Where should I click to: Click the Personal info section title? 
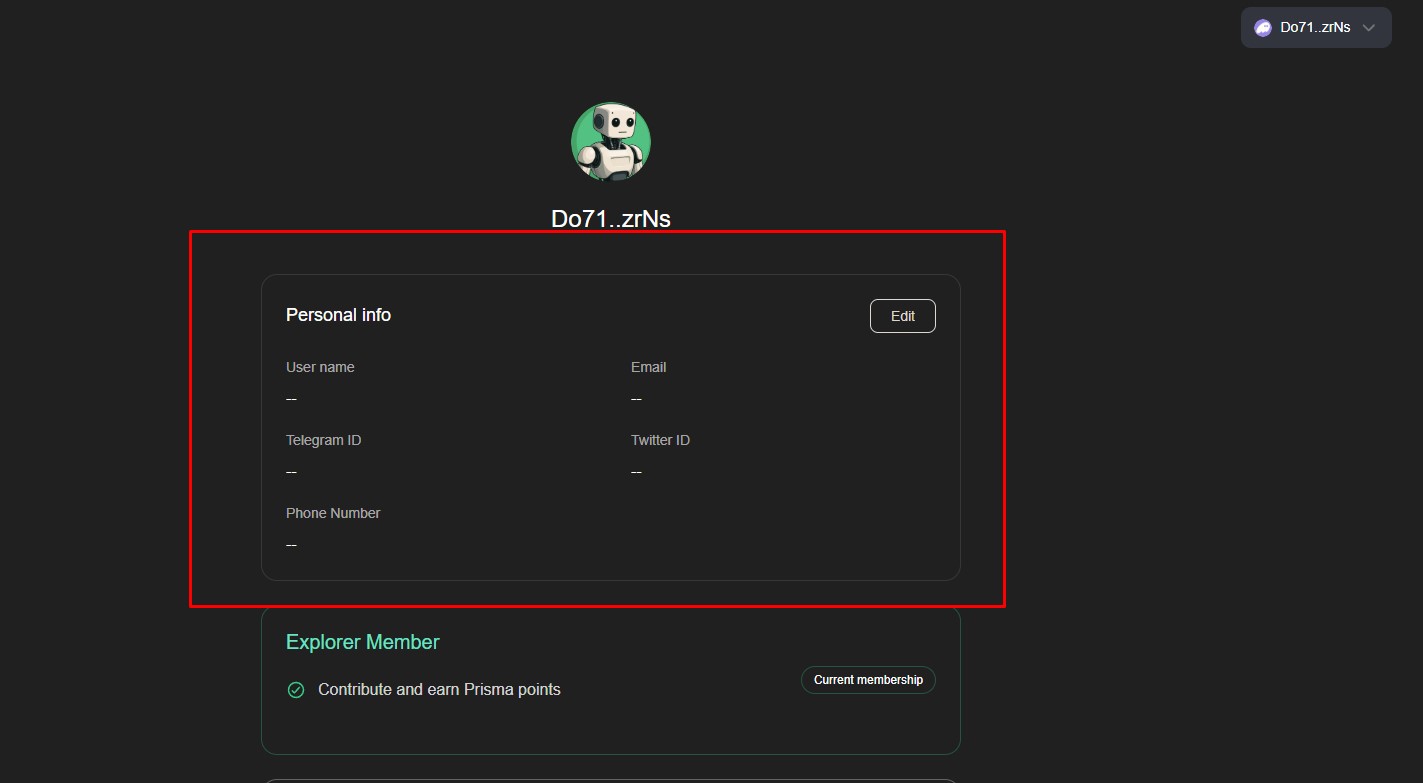pos(338,315)
